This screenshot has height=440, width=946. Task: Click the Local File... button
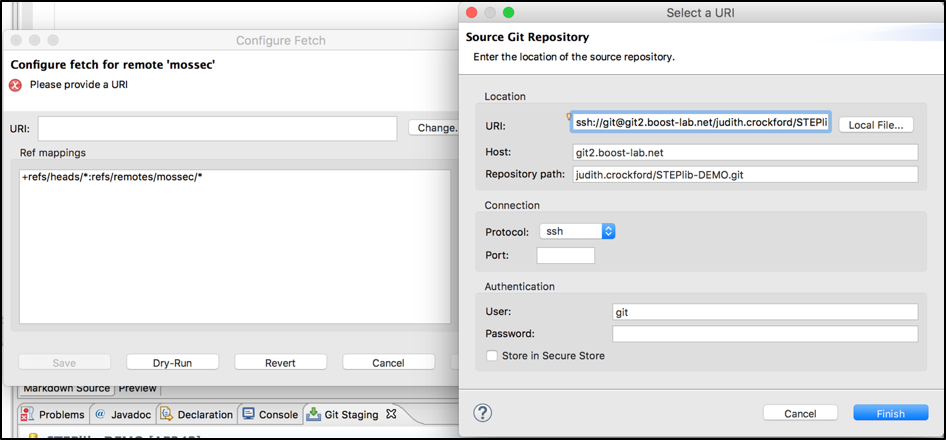875,125
